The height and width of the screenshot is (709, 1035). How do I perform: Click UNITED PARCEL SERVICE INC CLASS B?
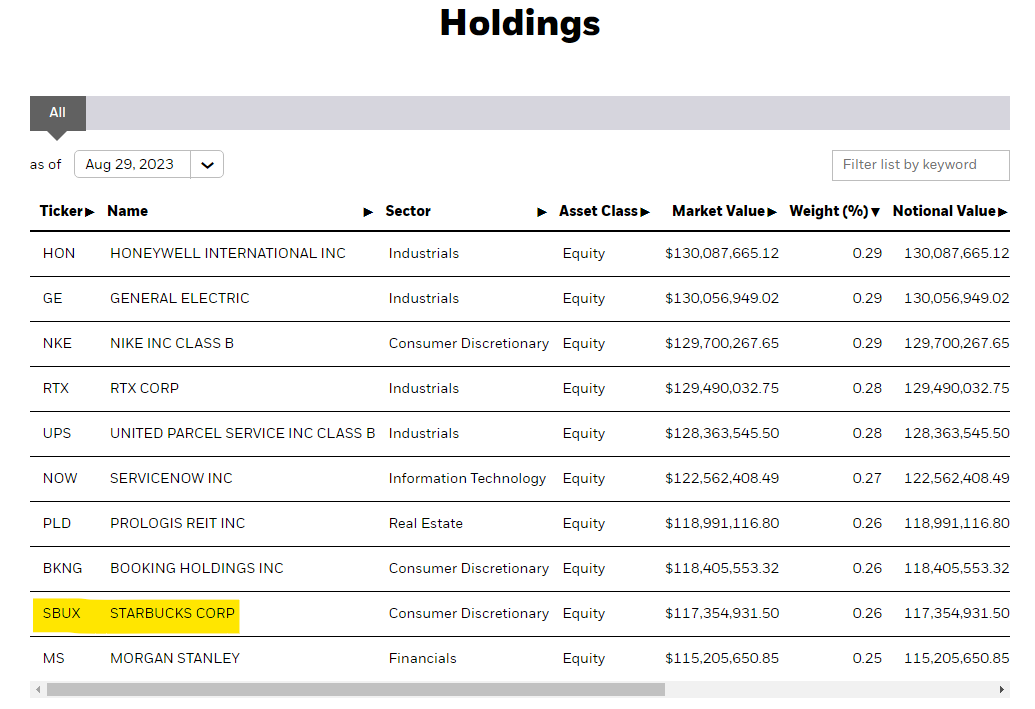click(242, 433)
